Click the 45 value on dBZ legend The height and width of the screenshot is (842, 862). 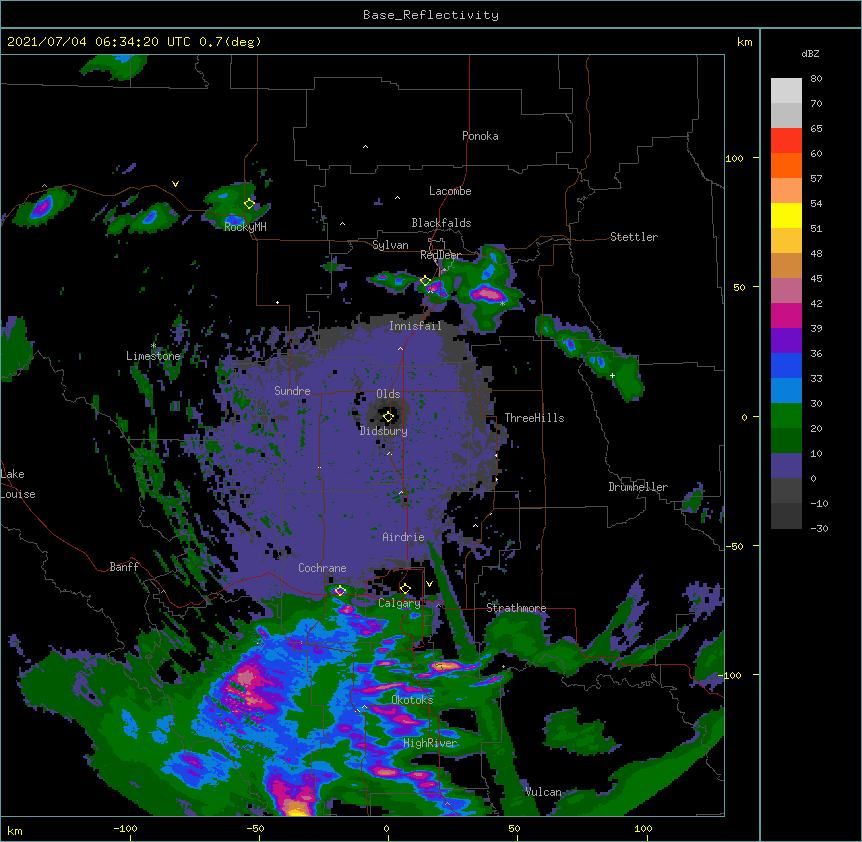tap(816, 279)
